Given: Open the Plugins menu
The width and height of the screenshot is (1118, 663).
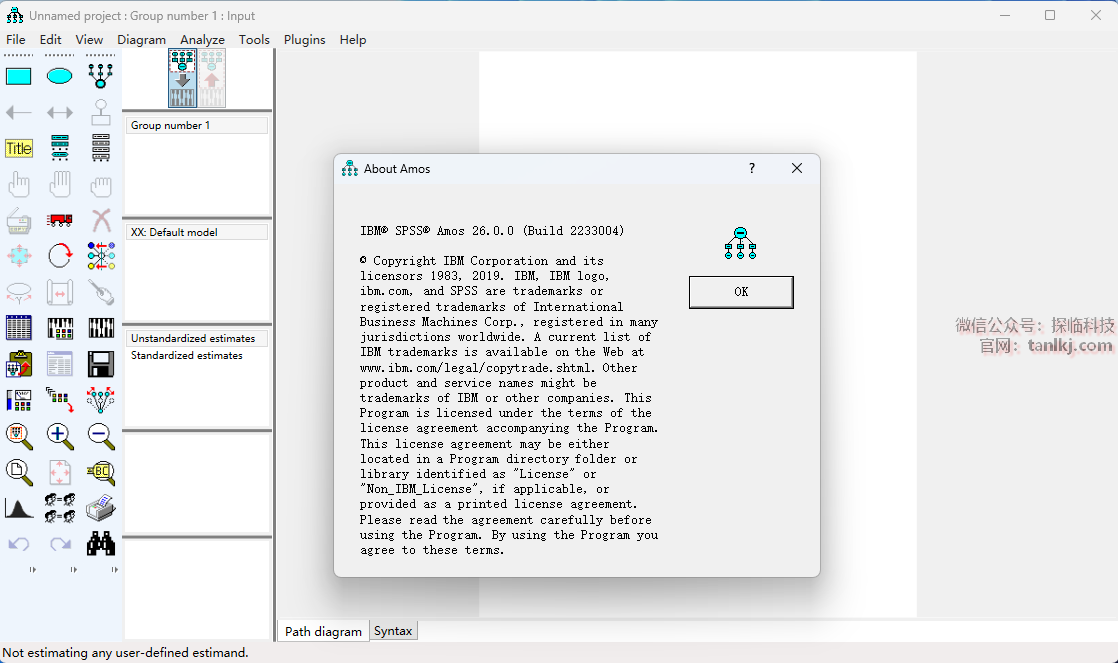Looking at the screenshot, I should click(304, 40).
